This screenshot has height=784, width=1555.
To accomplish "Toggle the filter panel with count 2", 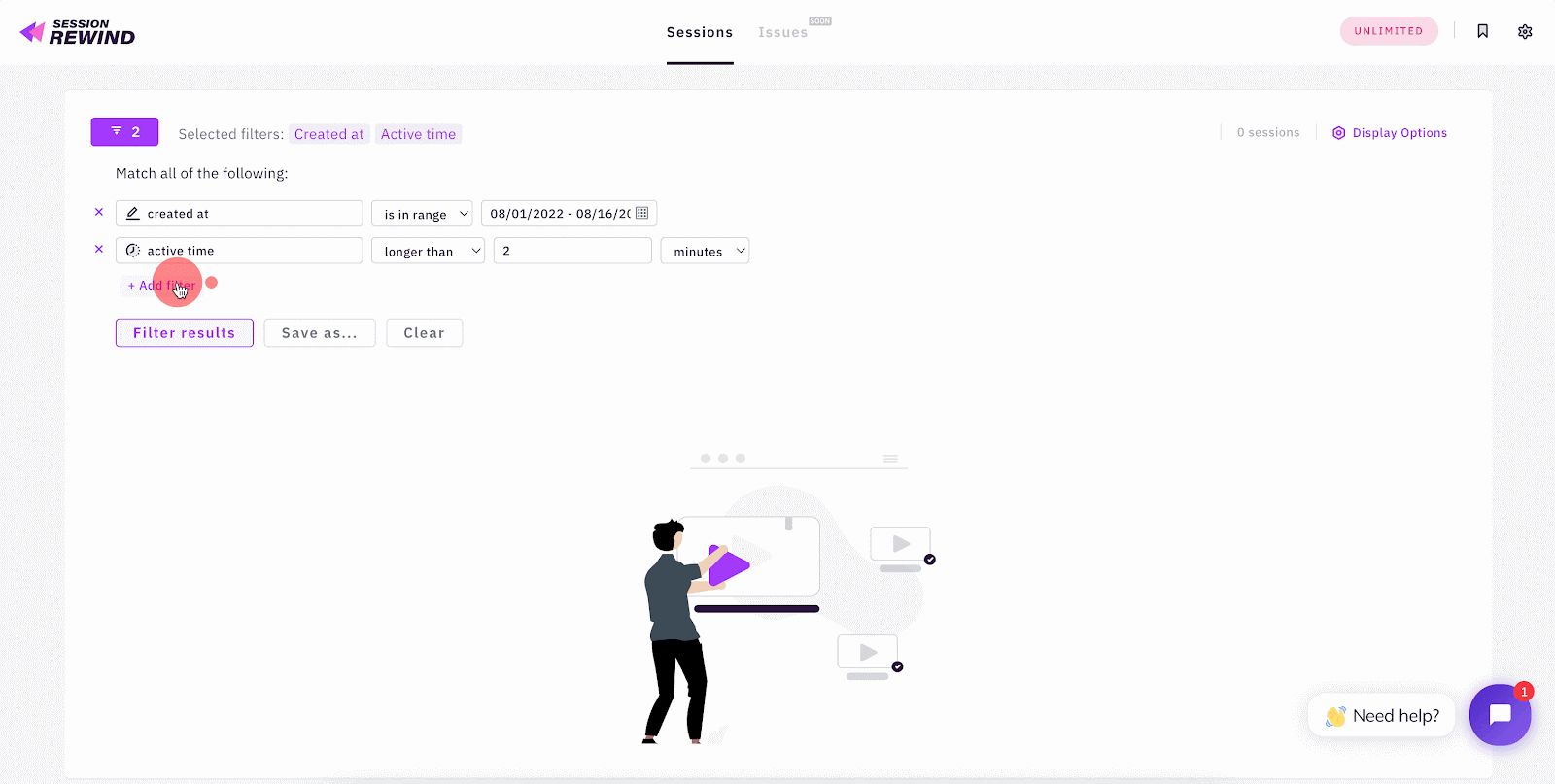I will click(124, 131).
